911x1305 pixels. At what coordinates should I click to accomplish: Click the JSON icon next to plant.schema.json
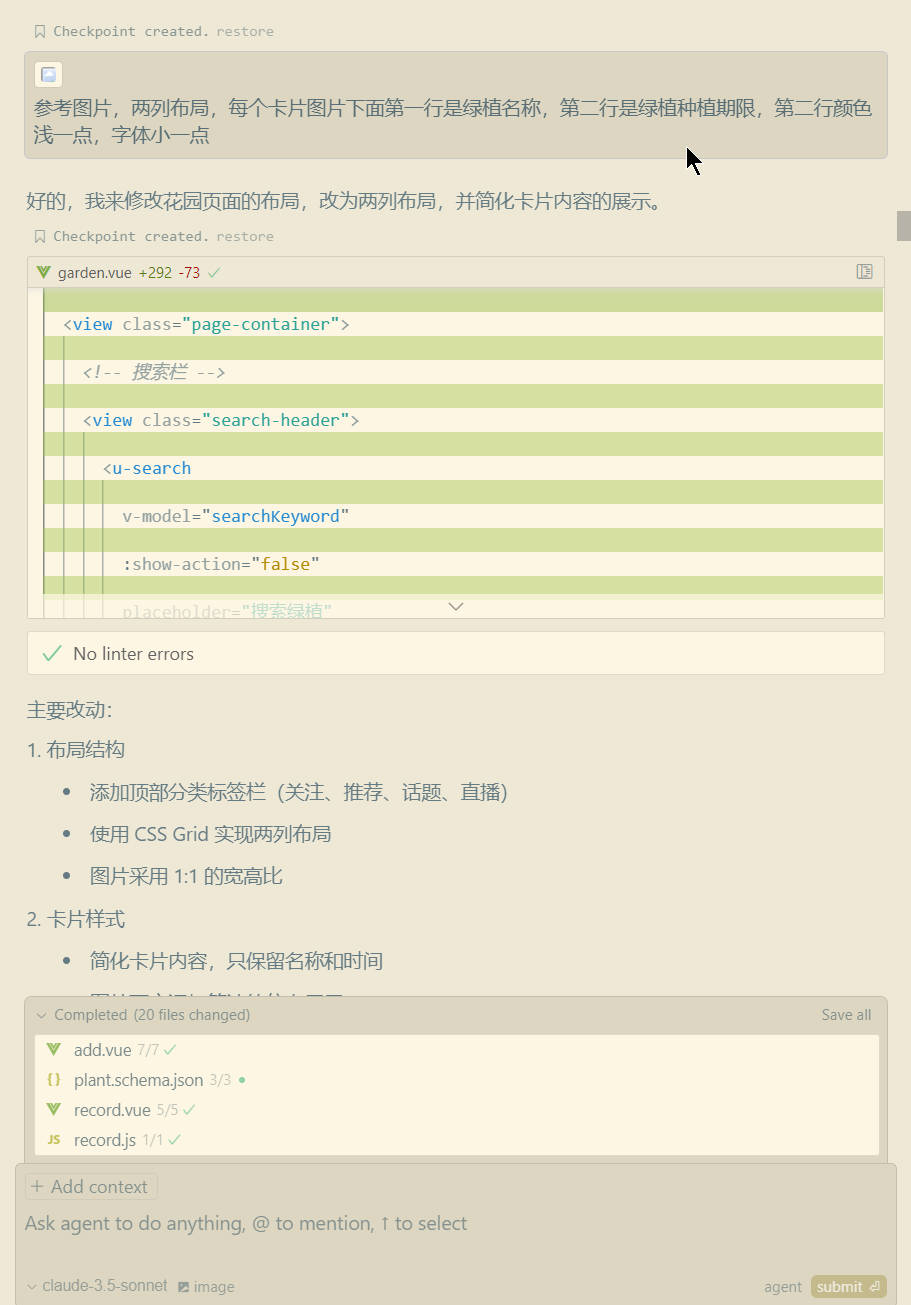[53, 1080]
